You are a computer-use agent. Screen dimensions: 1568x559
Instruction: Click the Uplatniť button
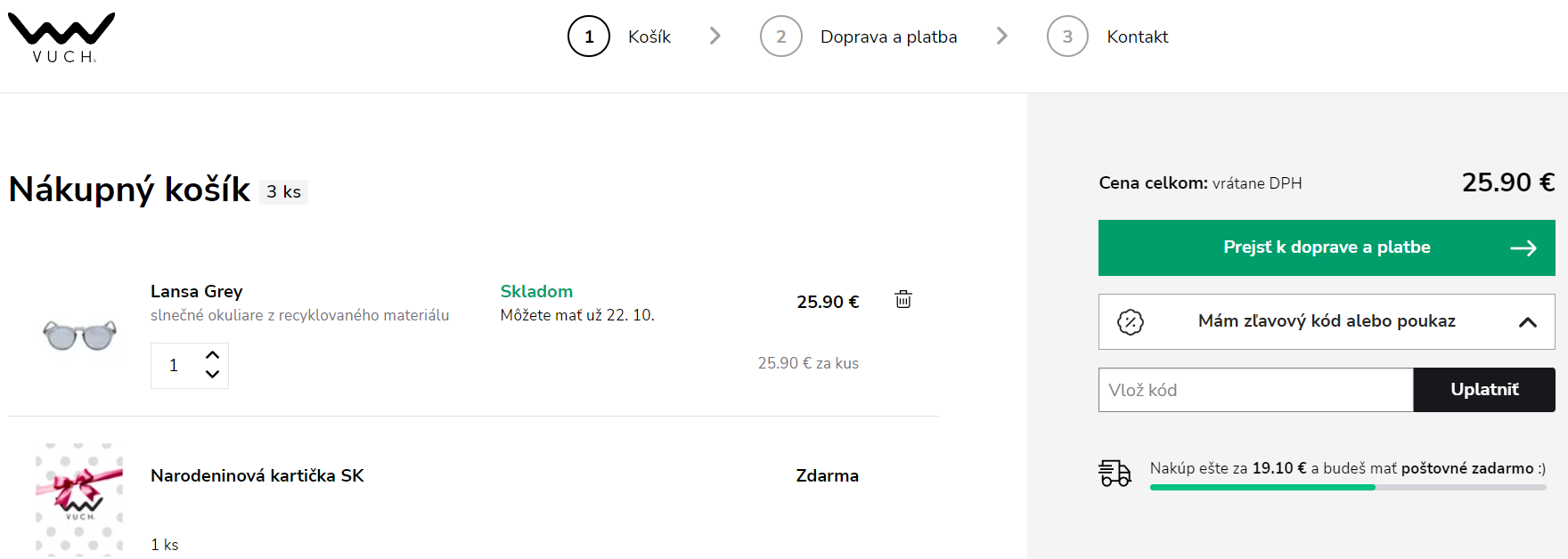1483,390
